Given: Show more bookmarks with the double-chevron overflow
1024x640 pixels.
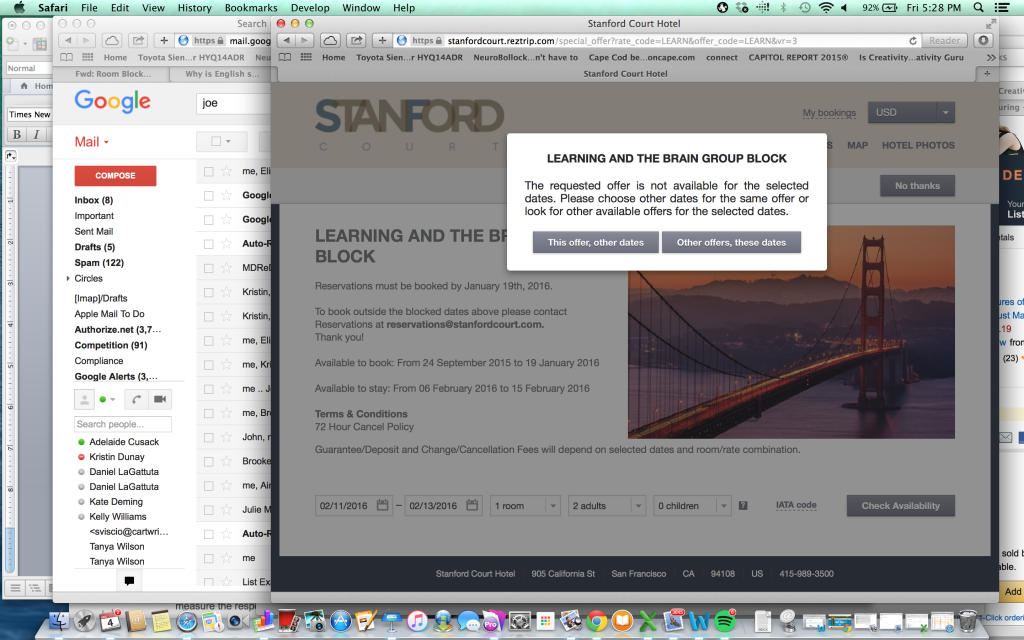Looking at the screenshot, I should coord(991,57).
